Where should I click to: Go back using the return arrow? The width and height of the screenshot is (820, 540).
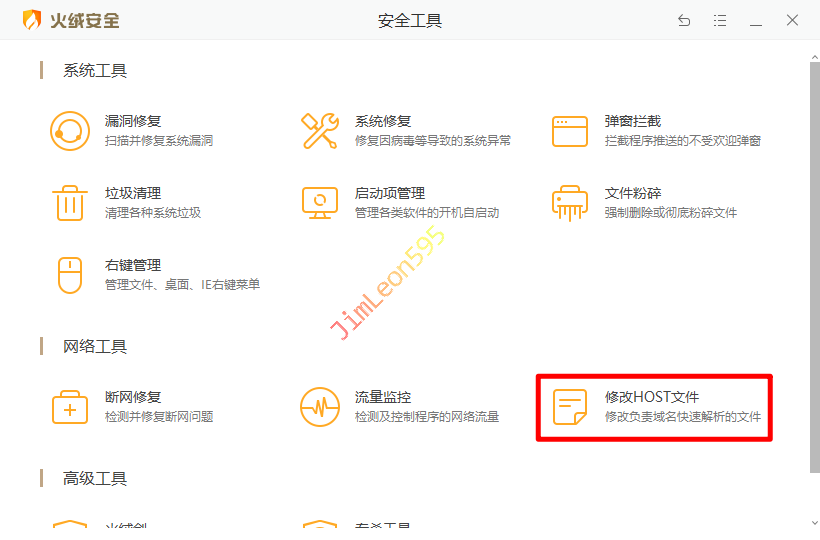684,20
